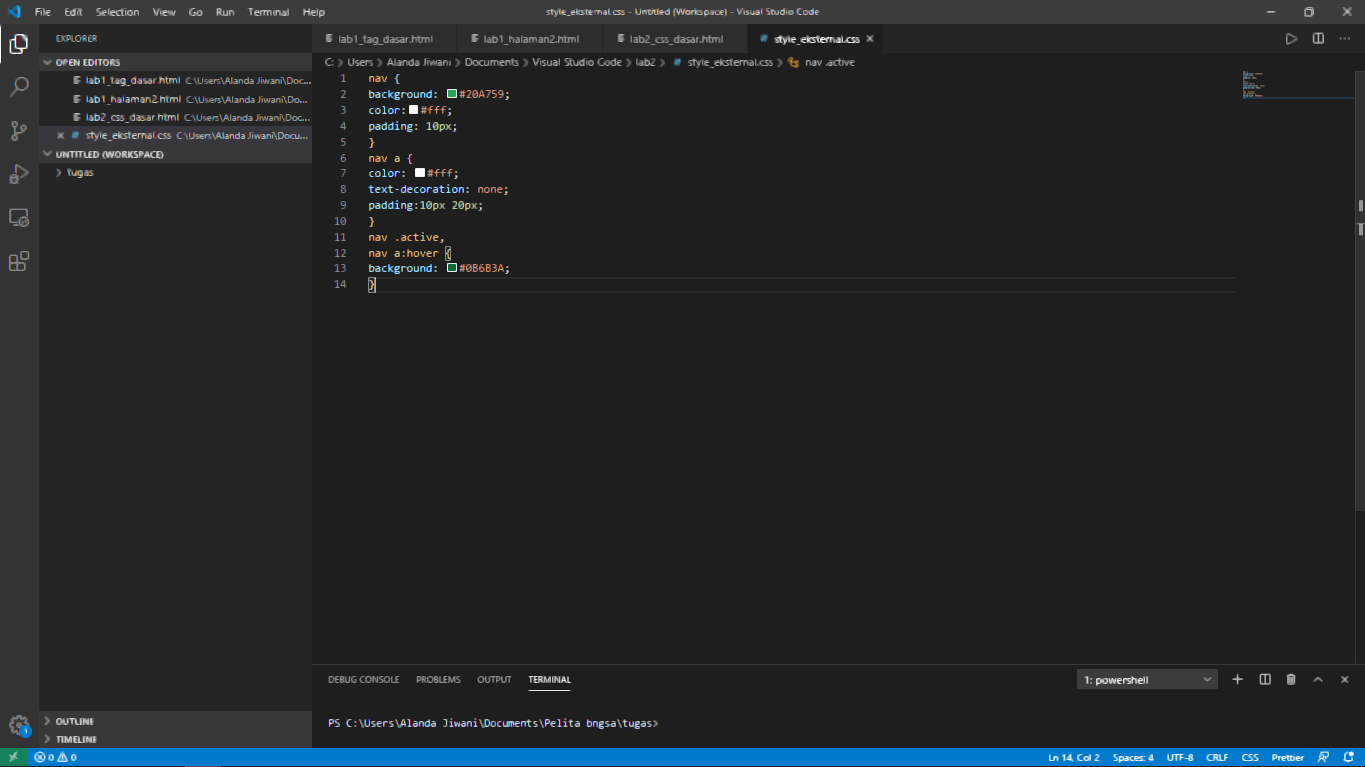Expand the Timeline section
Image resolution: width=1365 pixels, height=767 pixels.
(176, 739)
